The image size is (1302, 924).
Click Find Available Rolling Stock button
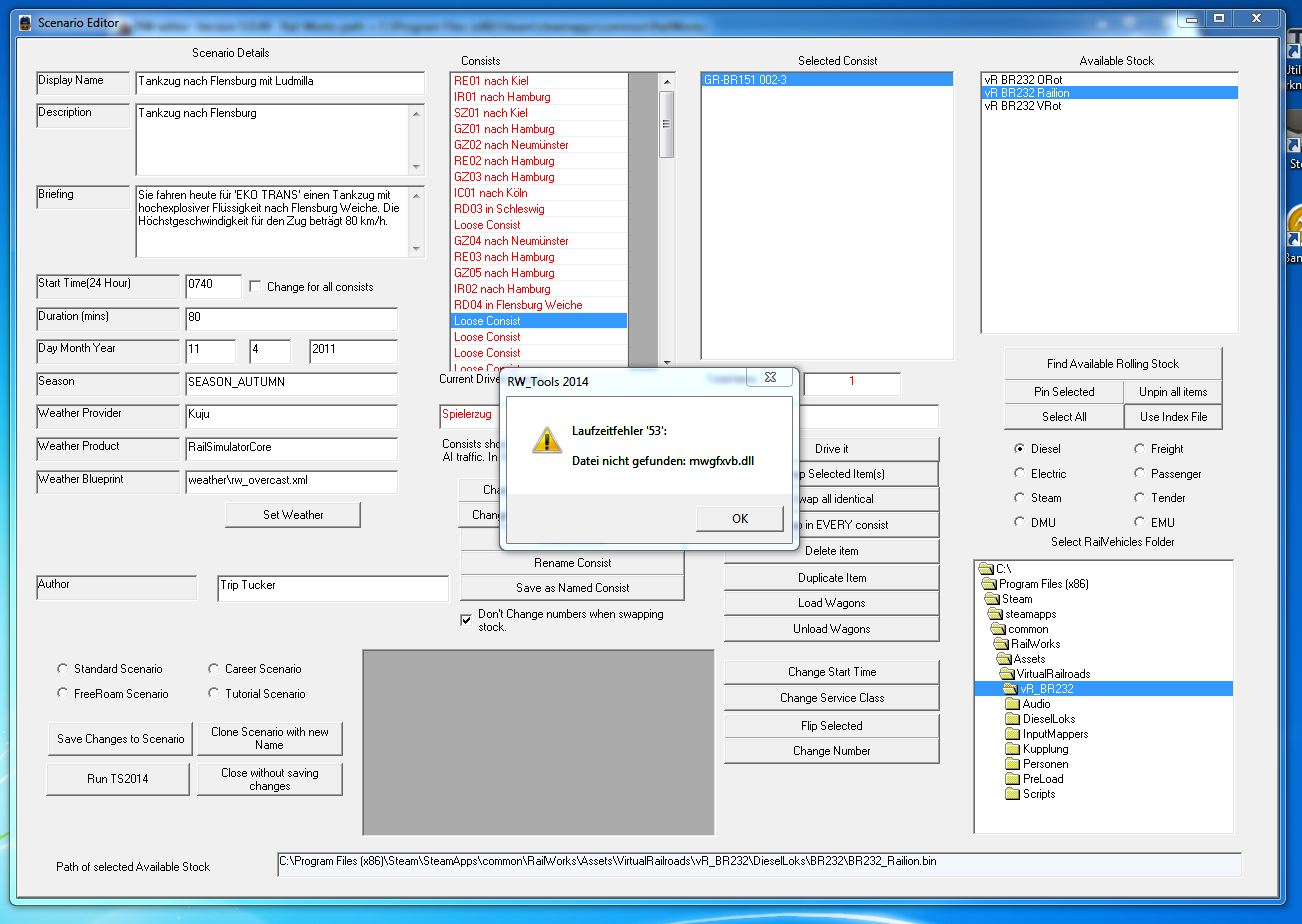(1112, 364)
